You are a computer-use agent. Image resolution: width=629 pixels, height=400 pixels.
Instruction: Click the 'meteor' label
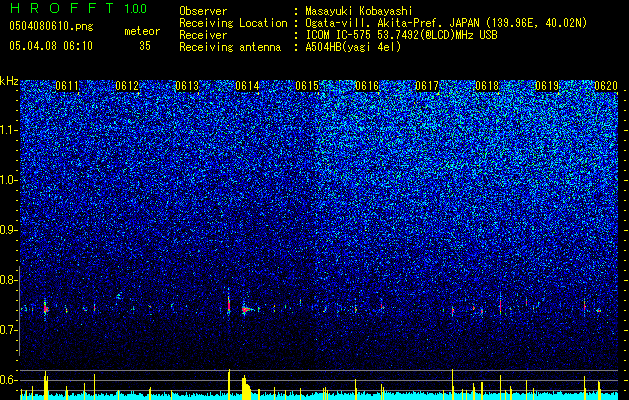click(x=142, y=31)
